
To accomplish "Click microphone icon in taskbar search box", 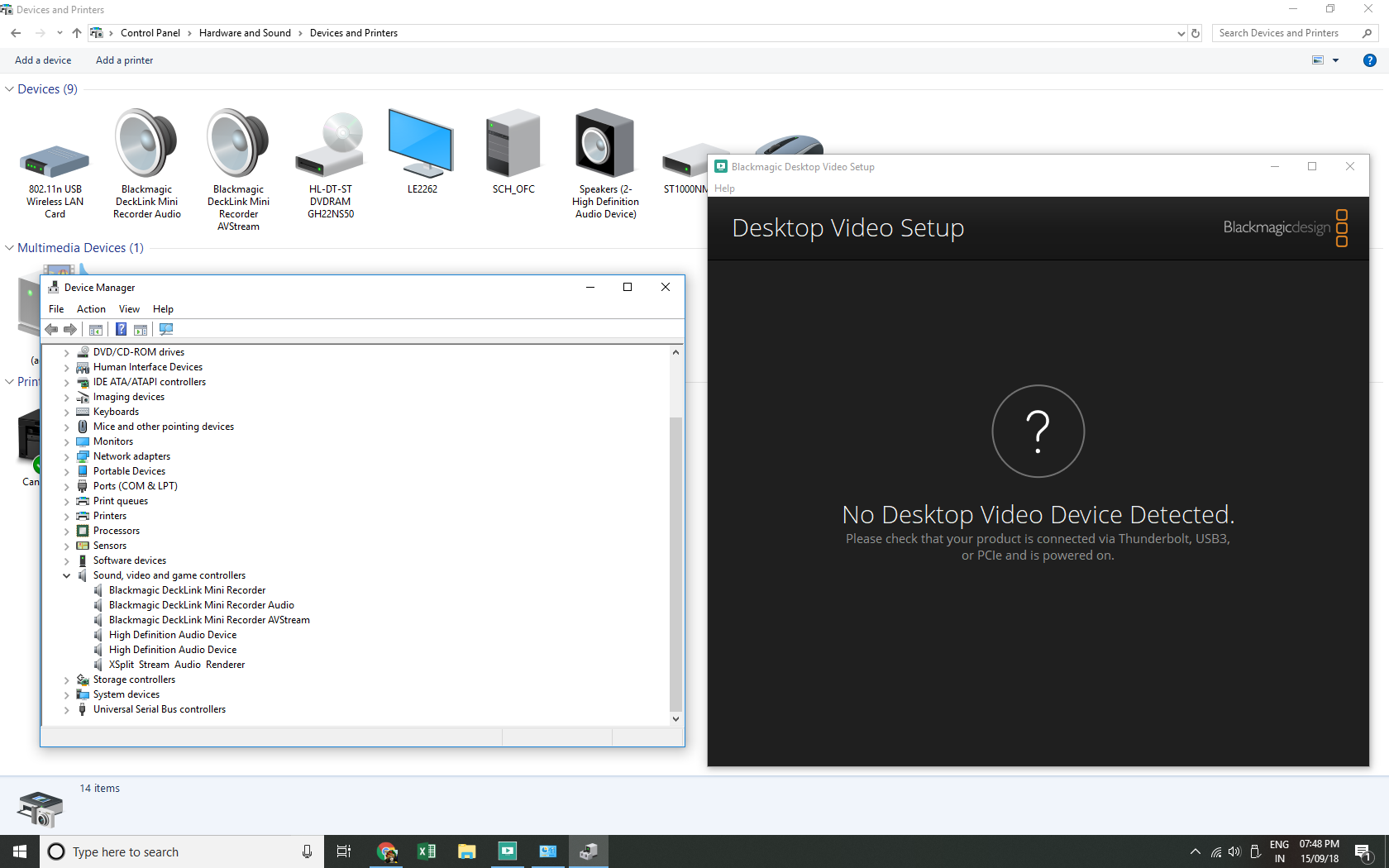I will point(307,851).
